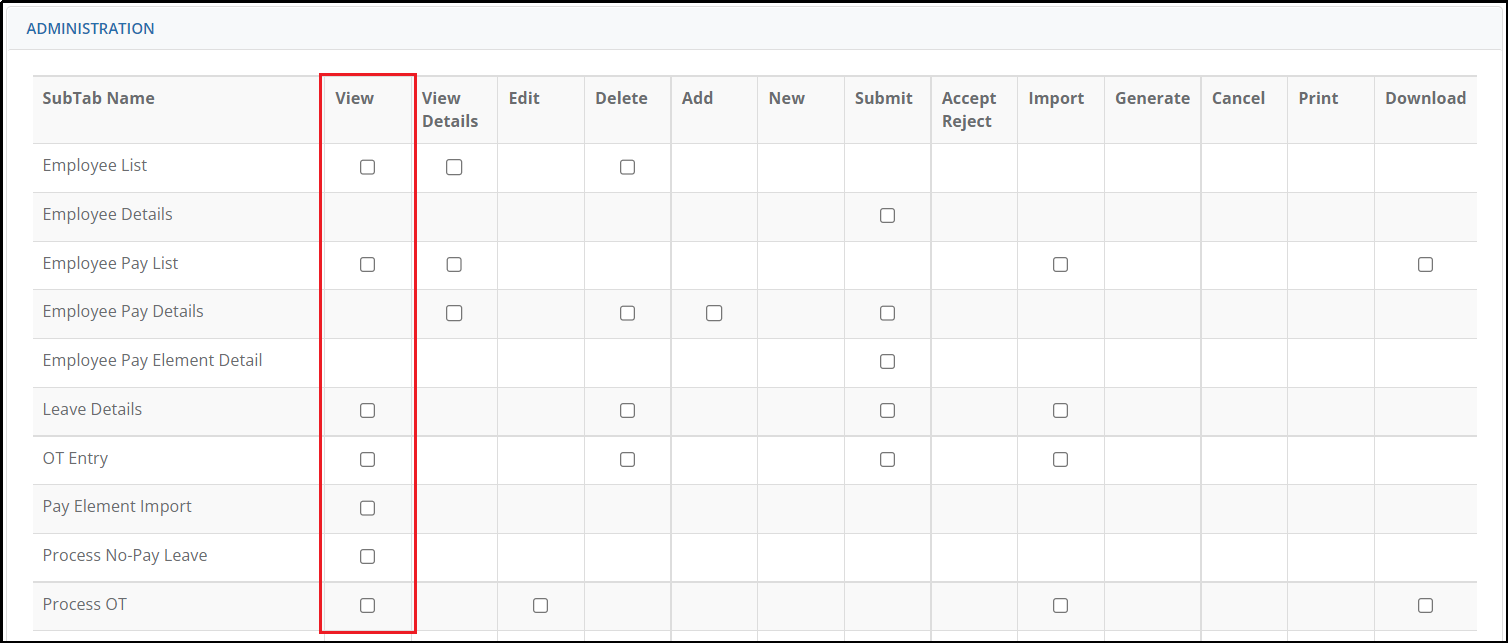Enable View Details for Employee List
The width and height of the screenshot is (1508, 643).
pos(454,167)
